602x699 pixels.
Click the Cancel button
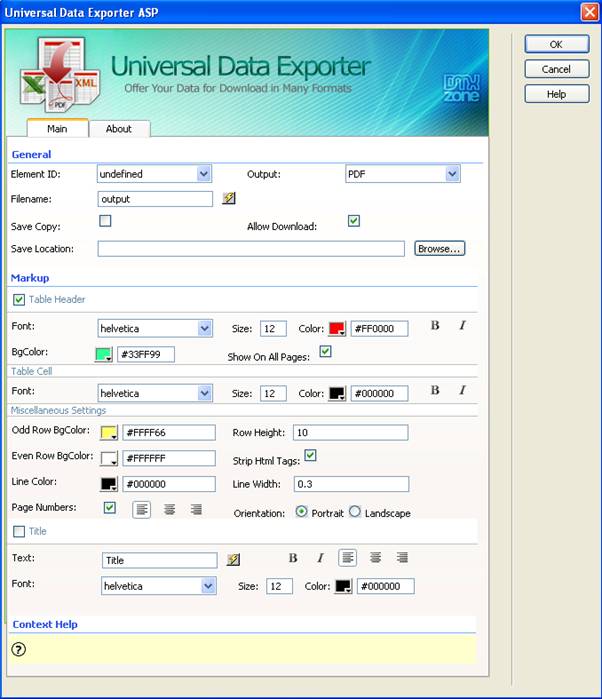point(557,69)
